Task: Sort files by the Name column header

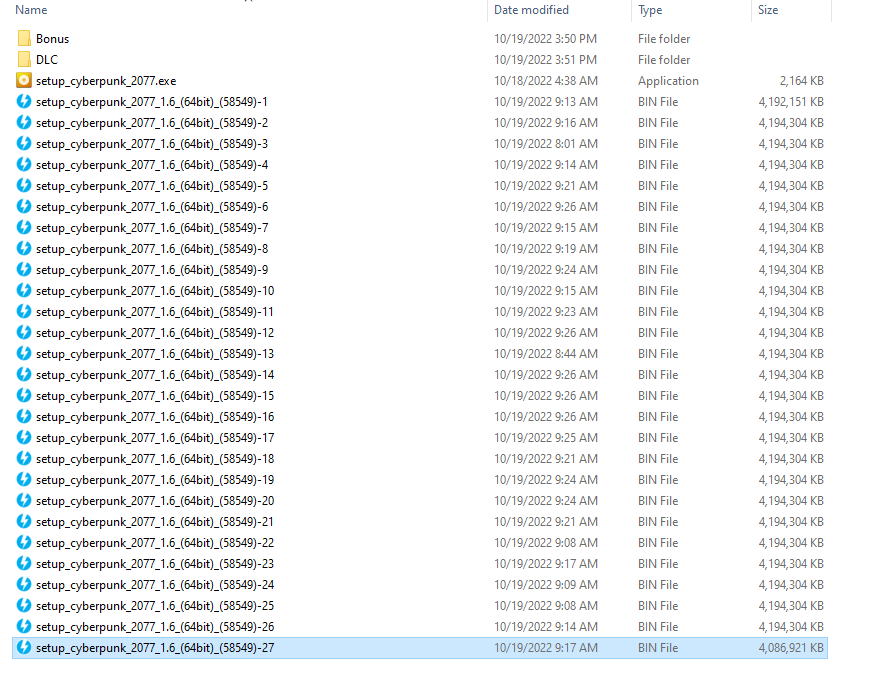Action: pyautogui.click(x=31, y=10)
